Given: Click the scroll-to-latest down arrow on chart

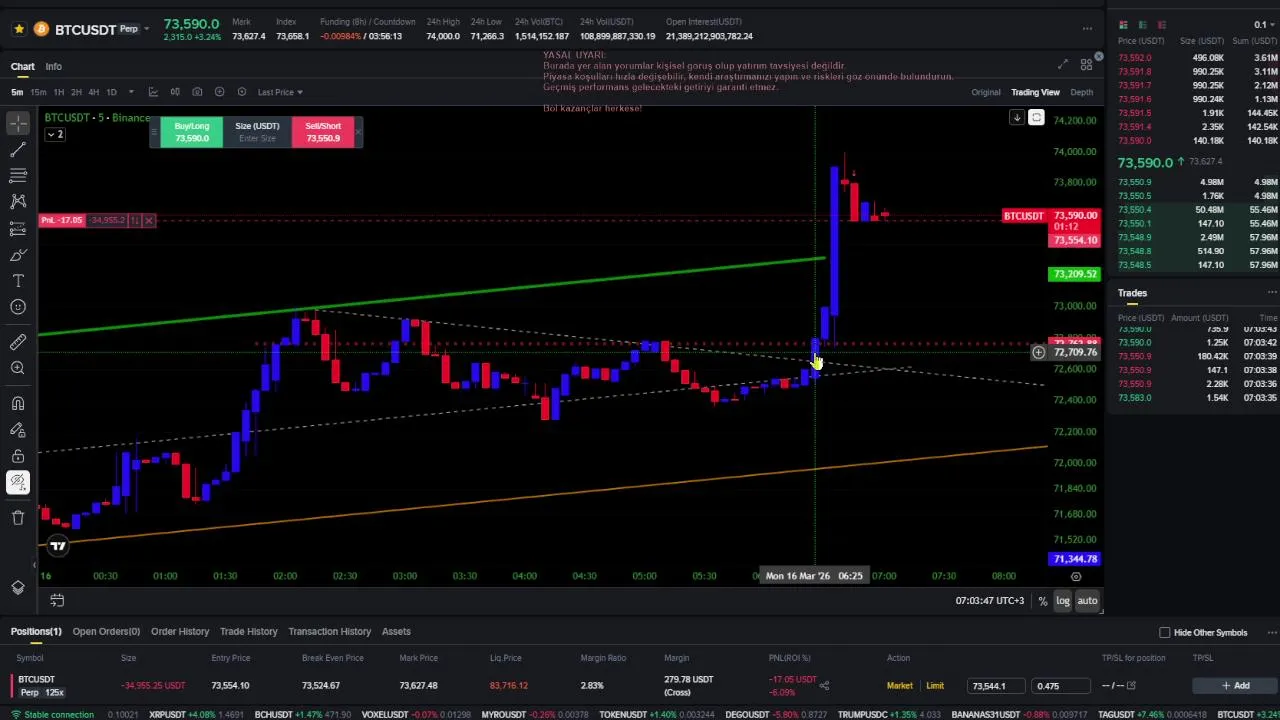Looking at the screenshot, I should click(1016, 118).
